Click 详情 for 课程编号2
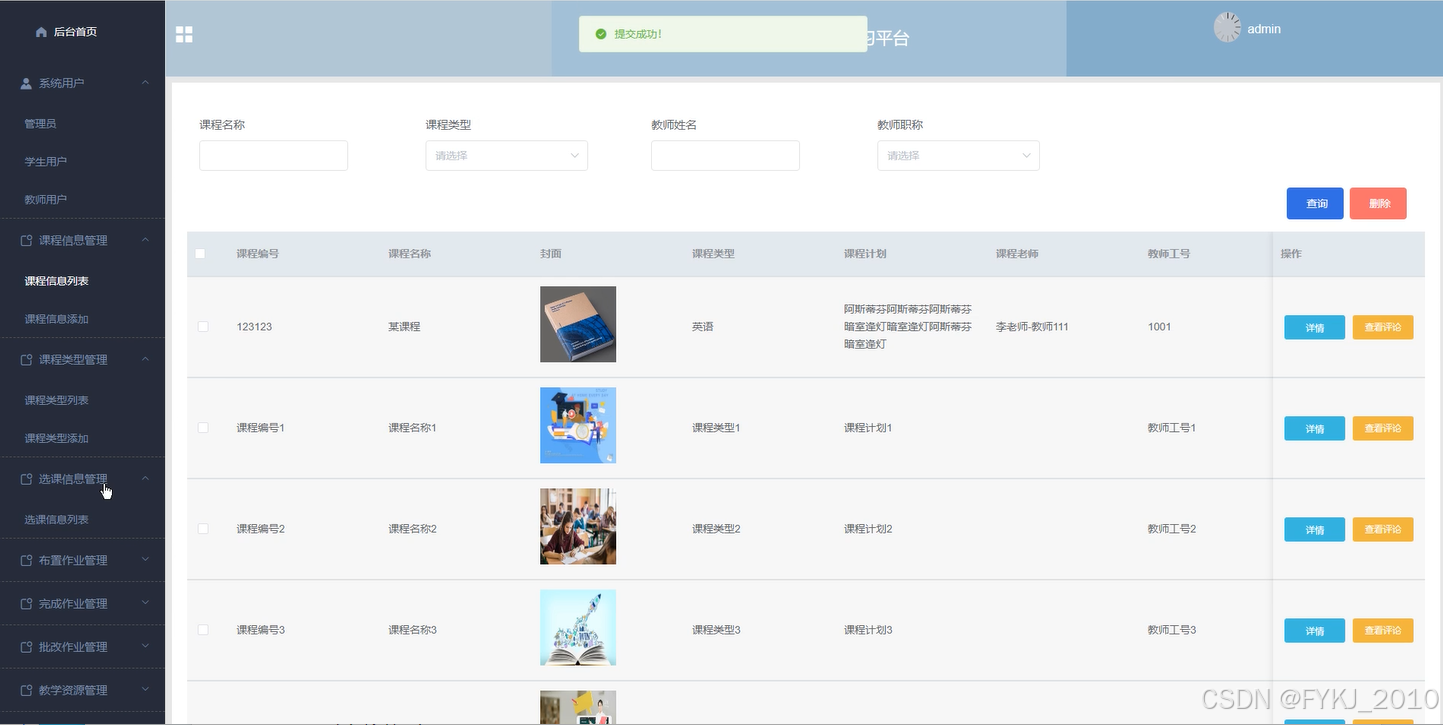Screen dimensions: 1443x725 pos(1314,529)
